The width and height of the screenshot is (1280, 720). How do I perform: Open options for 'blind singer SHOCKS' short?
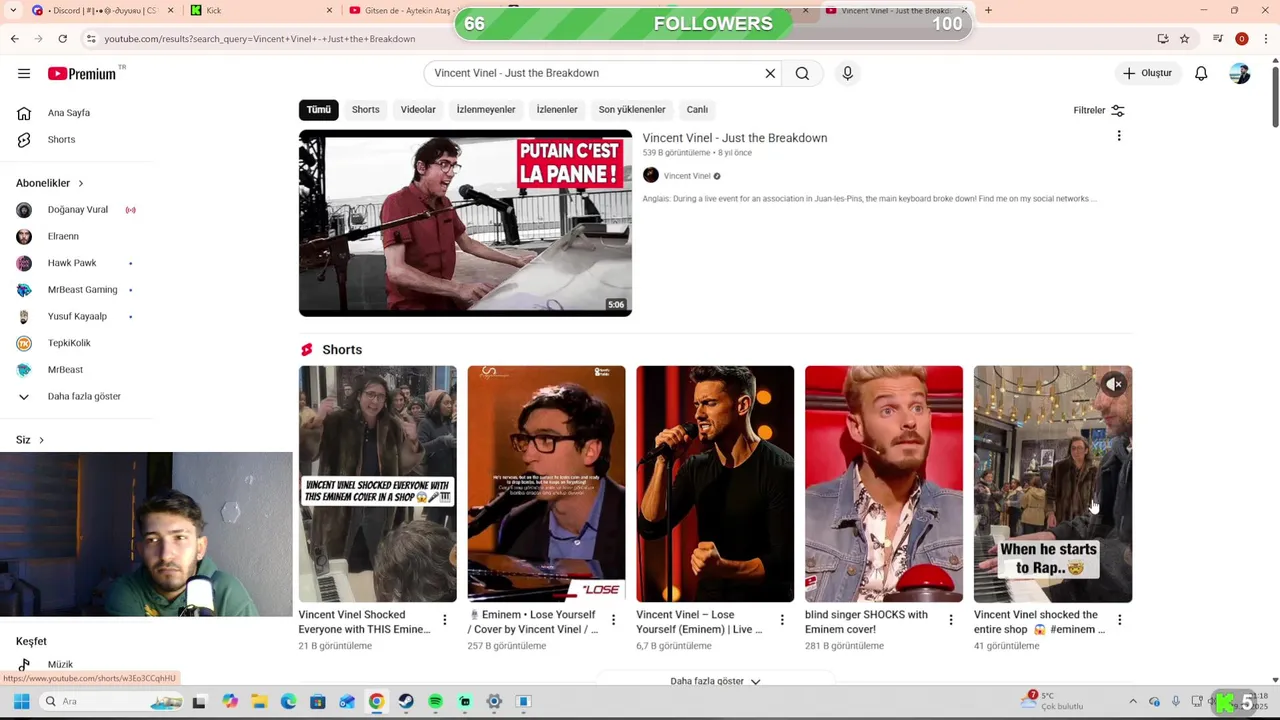(x=951, y=620)
